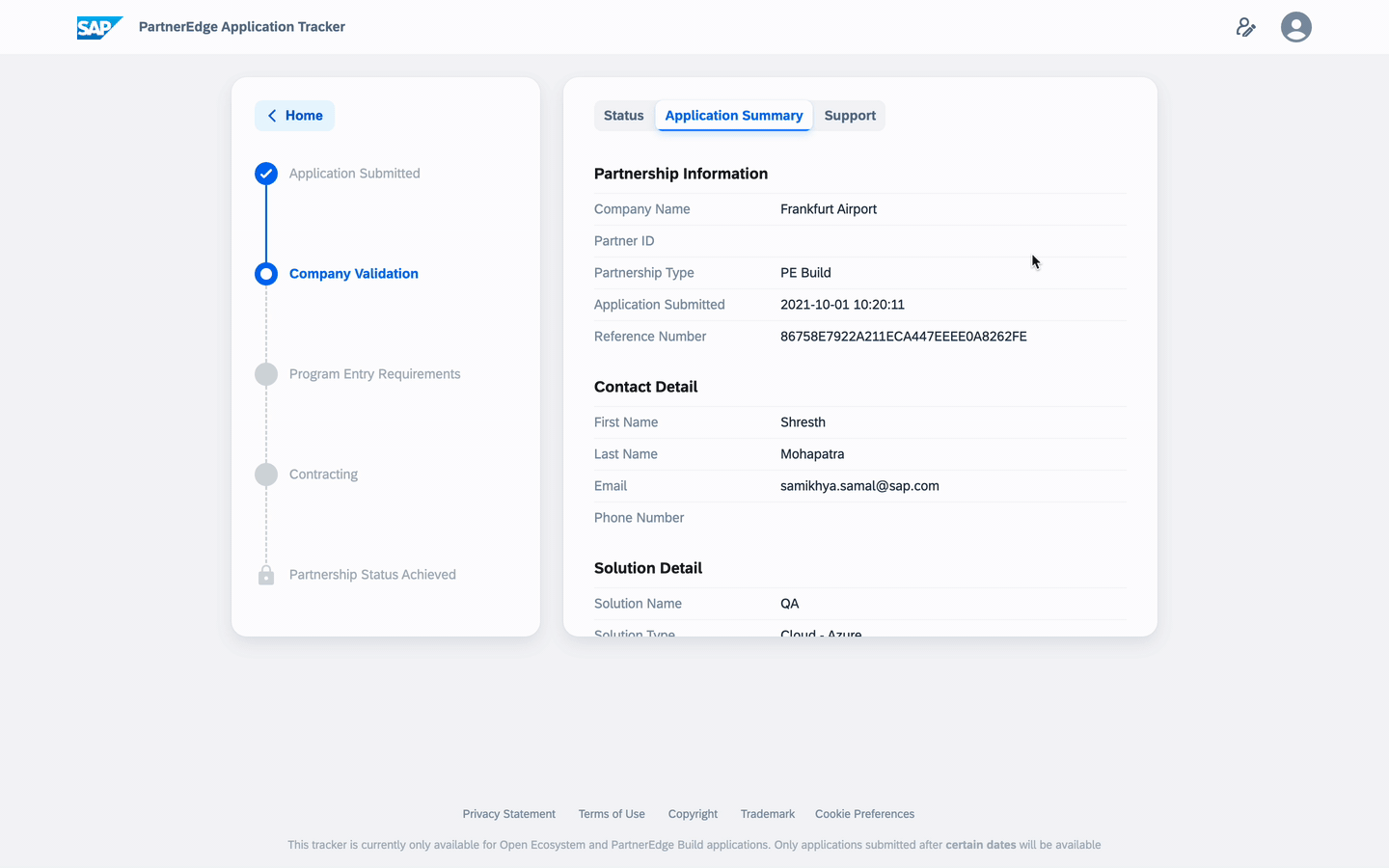Open the Terms of Use link
1389x868 pixels.
[x=612, y=814]
